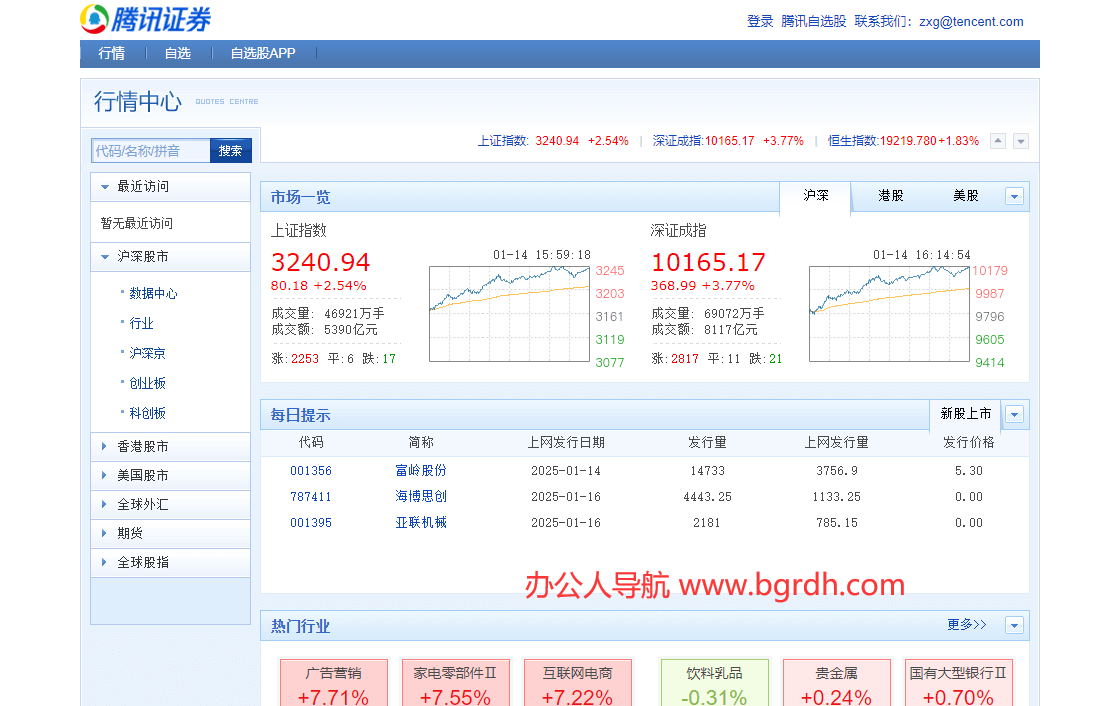The width and height of the screenshot is (1096, 706).
Task: Open the 深证成指 intraday chart
Action: (x=889, y=314)
